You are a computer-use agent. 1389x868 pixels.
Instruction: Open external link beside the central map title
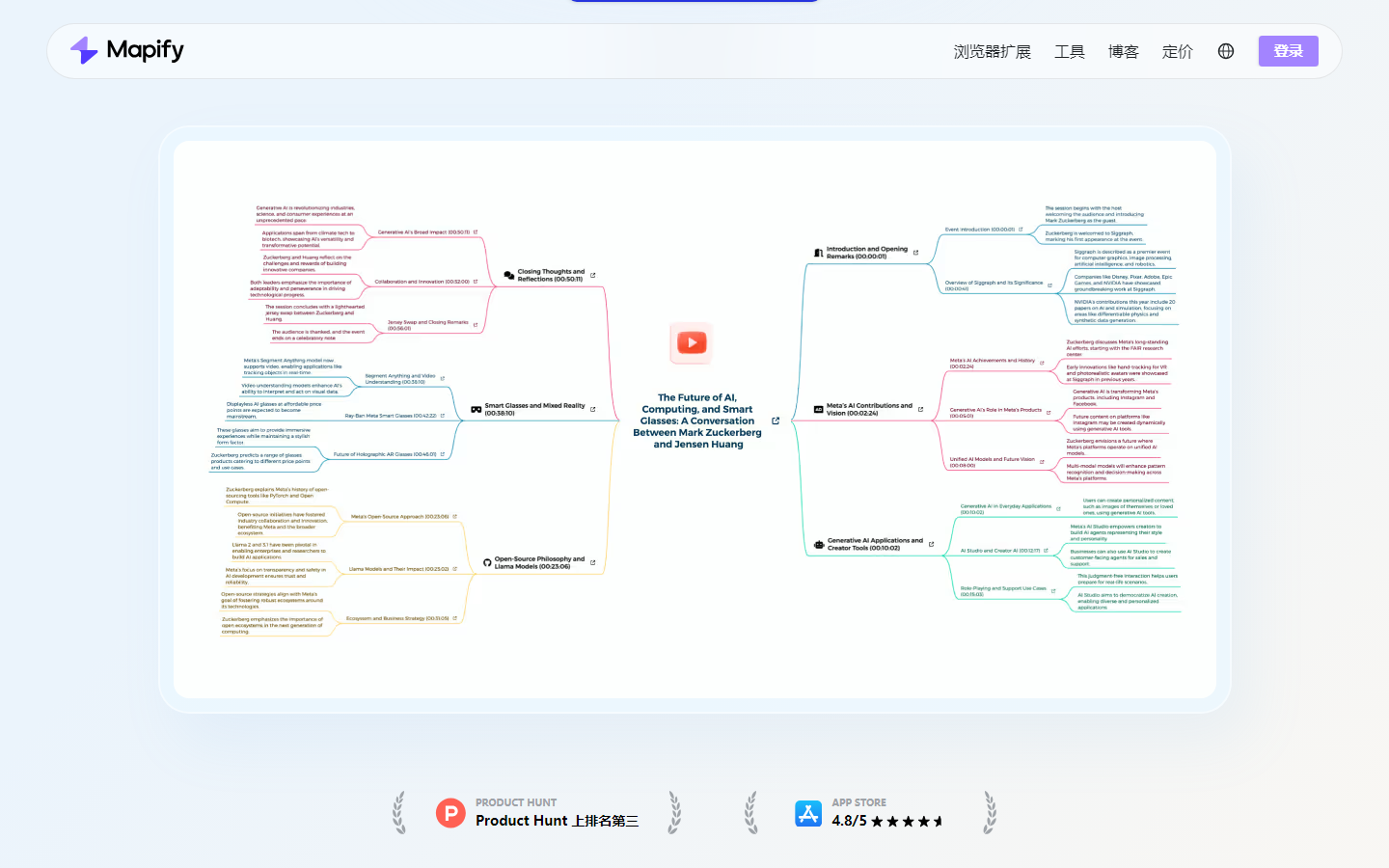tap(776, 420)
